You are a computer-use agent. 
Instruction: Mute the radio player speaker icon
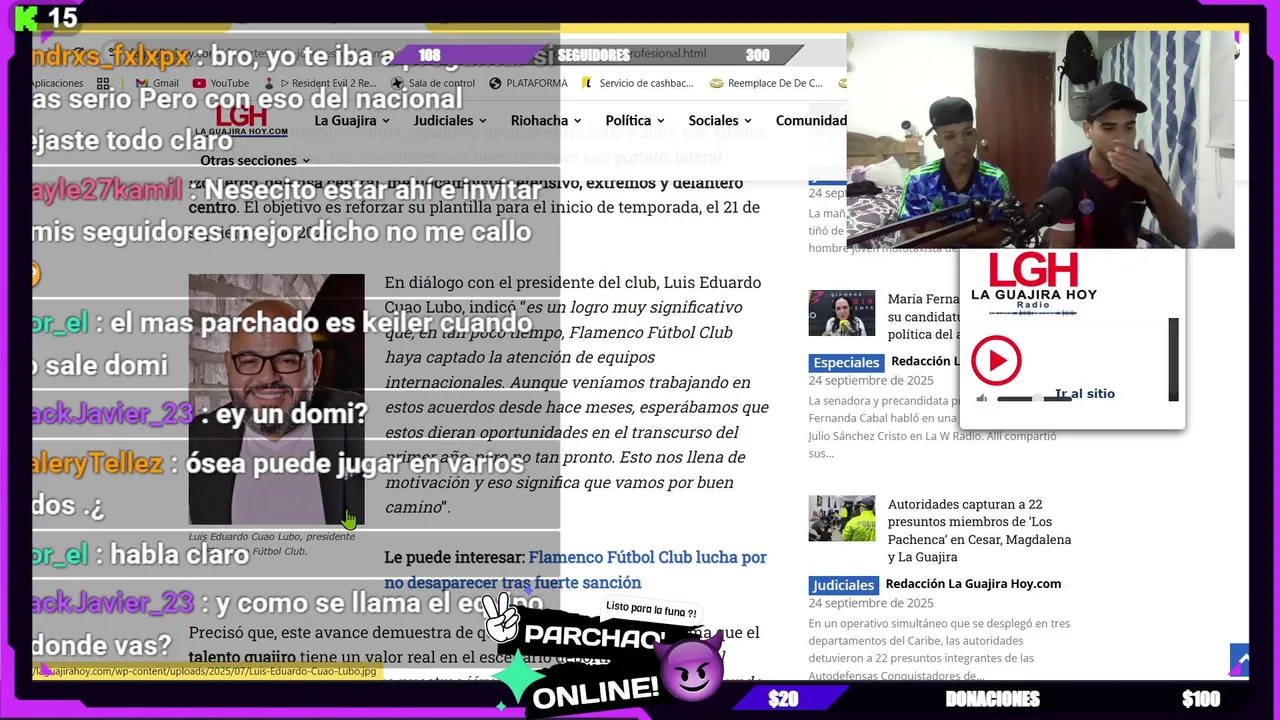[982, 398]
